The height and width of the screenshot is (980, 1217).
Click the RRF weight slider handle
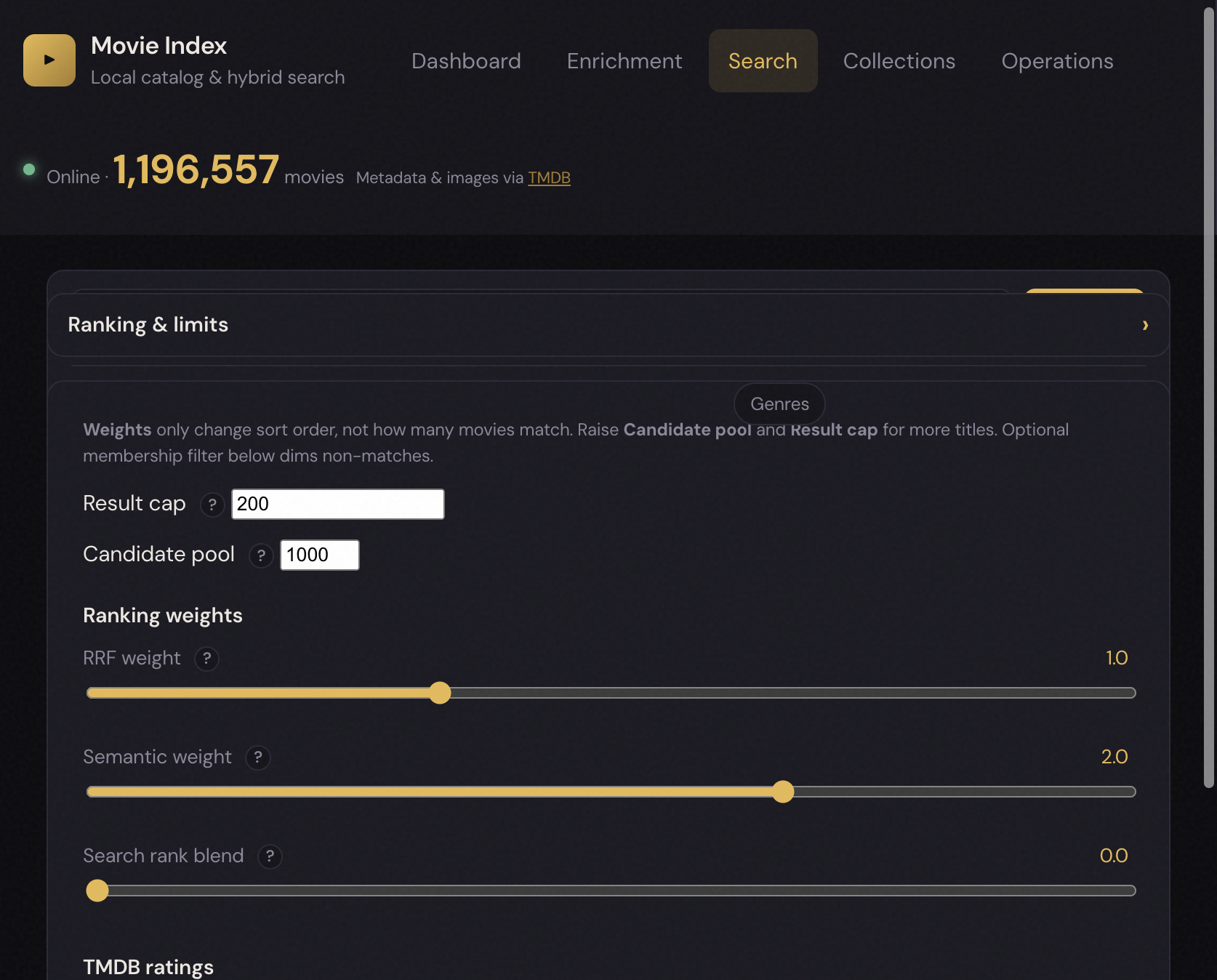(x=440, y=693)
